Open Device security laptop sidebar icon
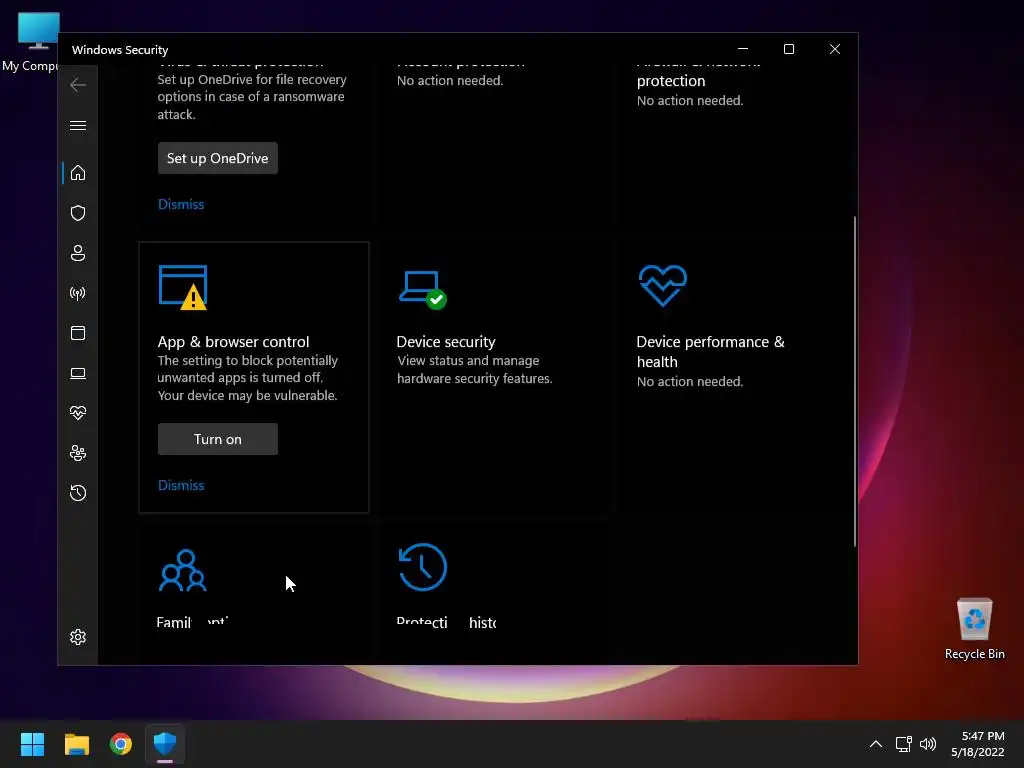 pyautogui.click(x=78, y=373)
